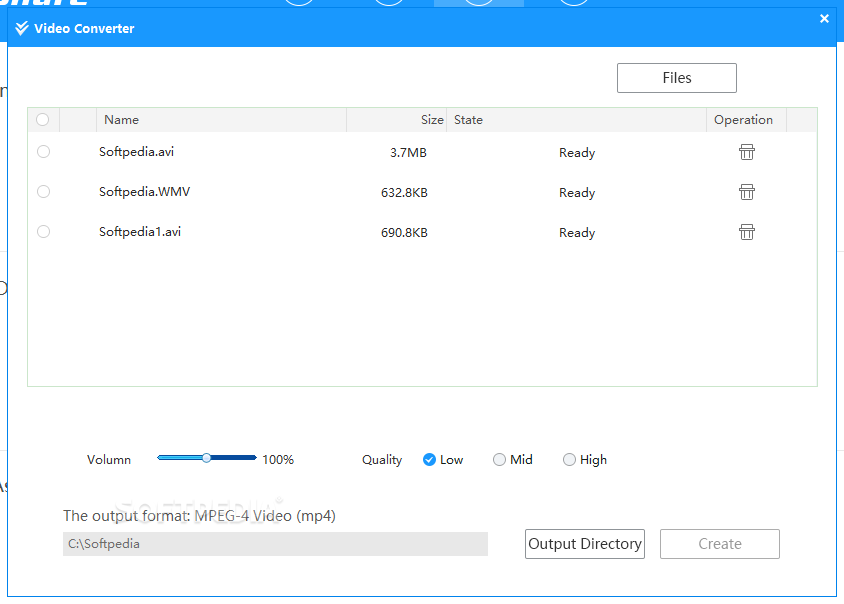Select the Softpedia.avi row checkbox
Viewport: 844px width, 604px height.
[44, 152]
